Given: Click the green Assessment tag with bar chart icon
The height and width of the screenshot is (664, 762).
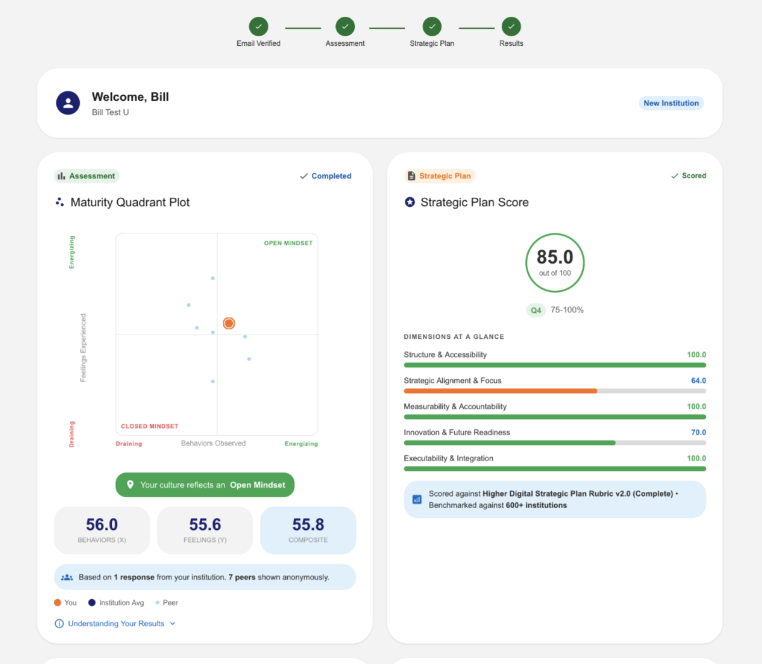Looking at the screenshot, I should coord(87,176).
